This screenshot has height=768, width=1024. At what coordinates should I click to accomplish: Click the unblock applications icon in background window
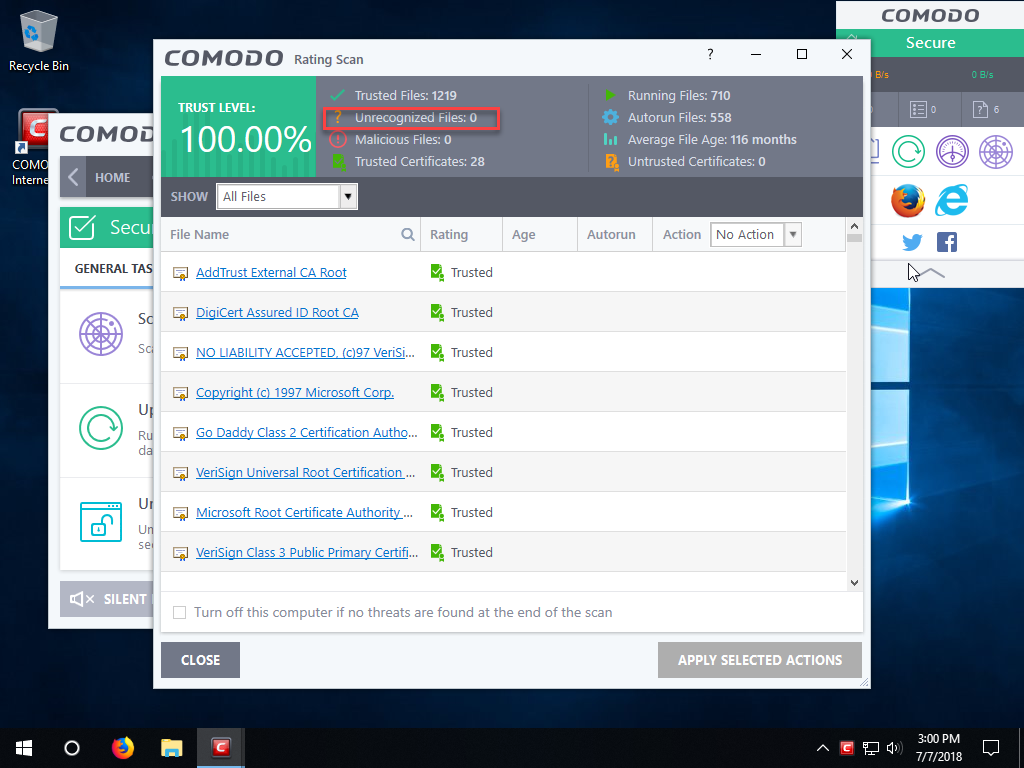click(101, 522)
